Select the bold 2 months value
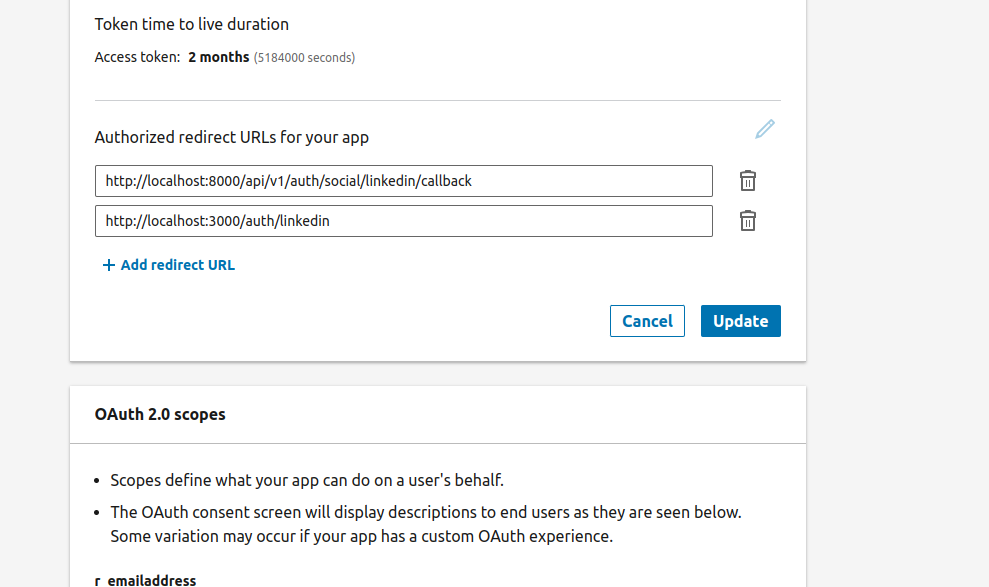Screen dimensions: 989x587 pyautogui.click(x=218, y=58)
